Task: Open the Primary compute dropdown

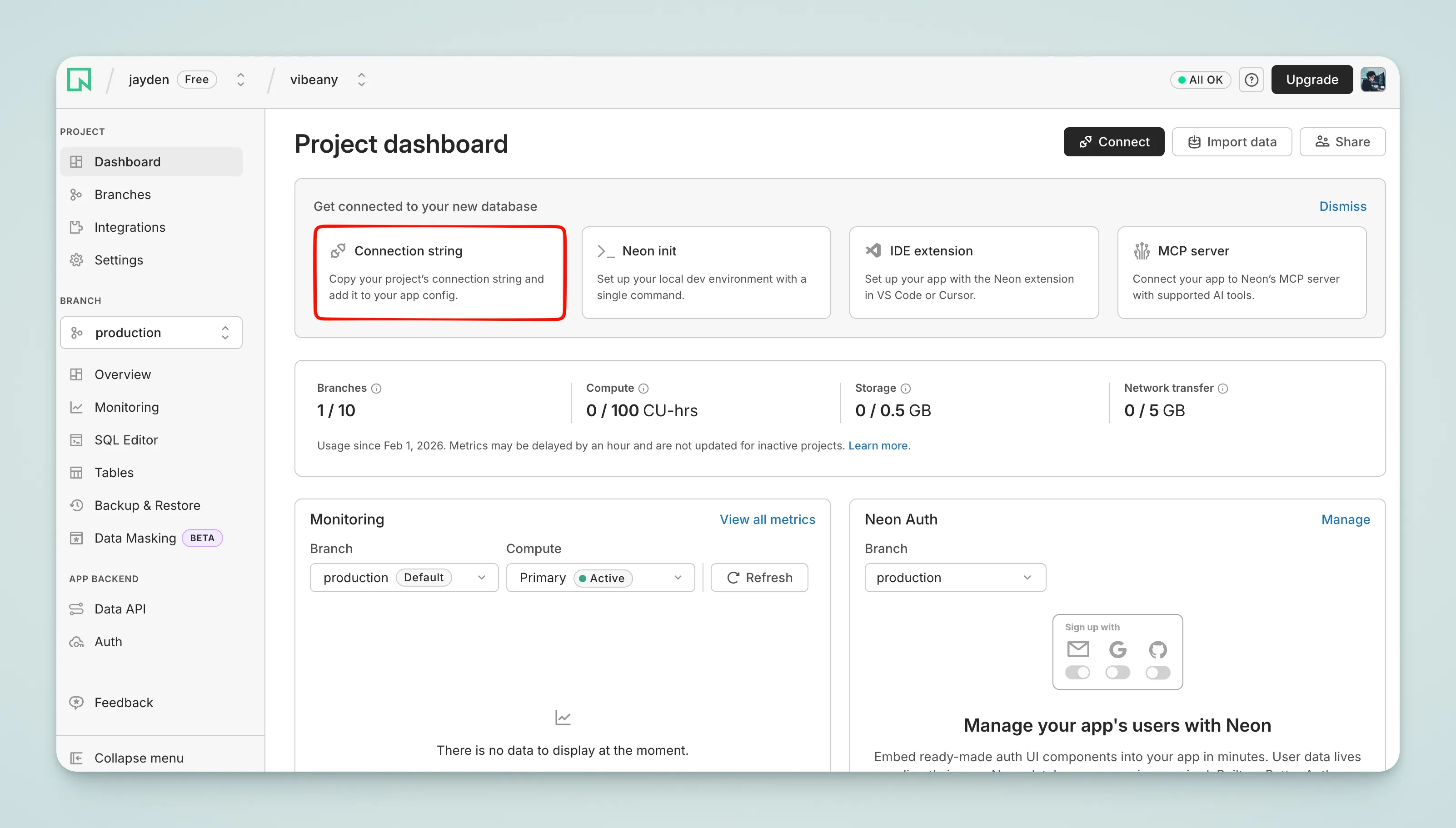Action: tap(600, 578)
